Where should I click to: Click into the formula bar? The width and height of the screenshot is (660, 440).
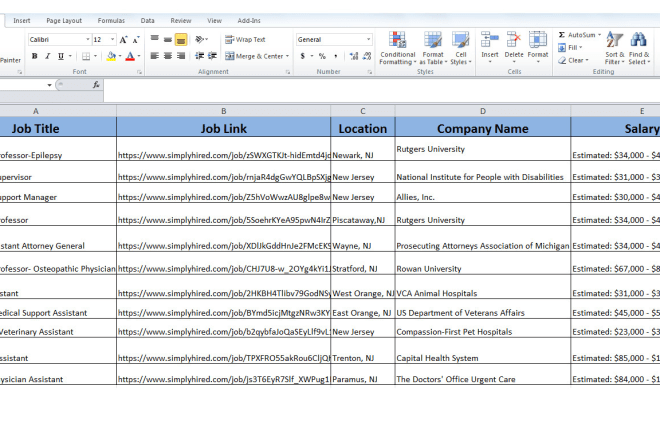point(381,90)
